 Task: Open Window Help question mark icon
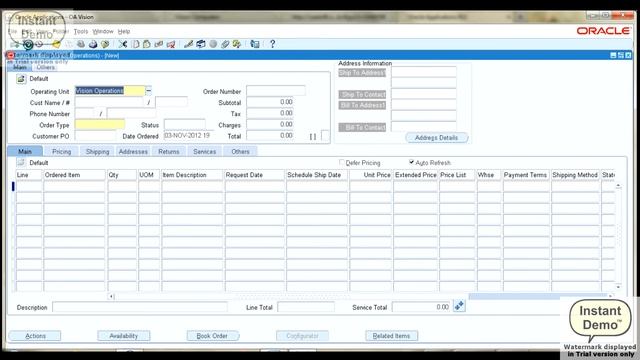pyautogui.click(x=272, y=44)
